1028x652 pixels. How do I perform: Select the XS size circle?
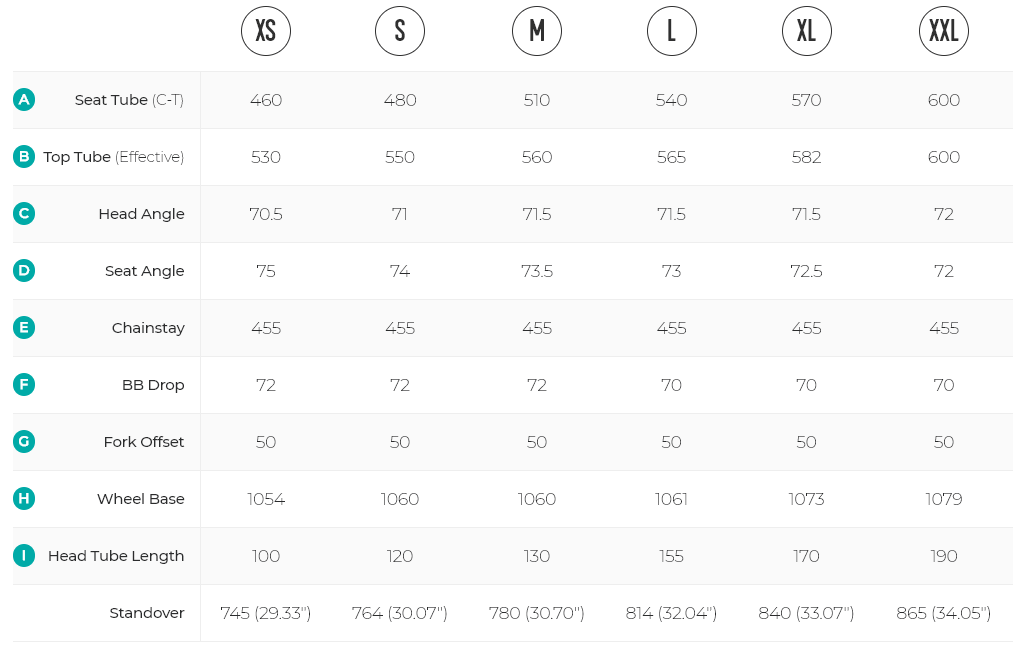point(266,32)
